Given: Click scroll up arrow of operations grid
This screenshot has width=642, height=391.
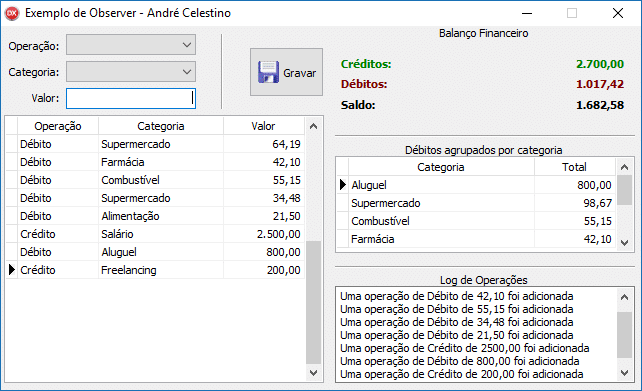Looking at the screenshot, I should tap(314, 126).
